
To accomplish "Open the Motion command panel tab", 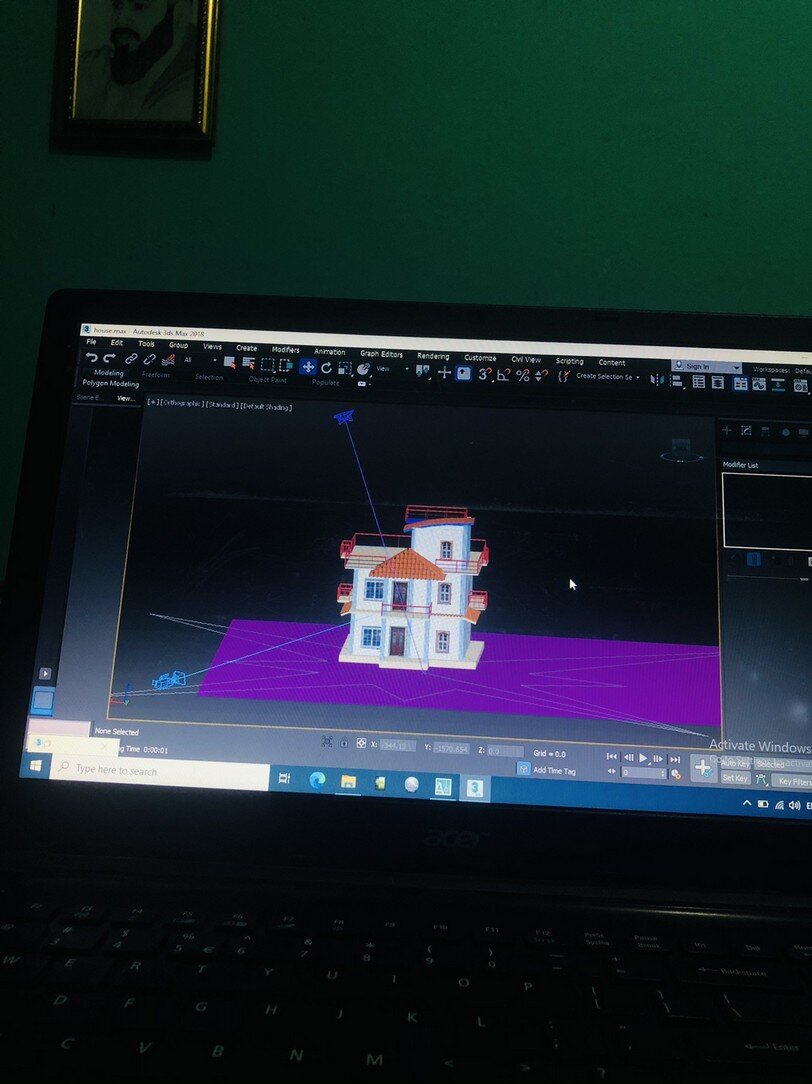I will [x=785, y=432].
